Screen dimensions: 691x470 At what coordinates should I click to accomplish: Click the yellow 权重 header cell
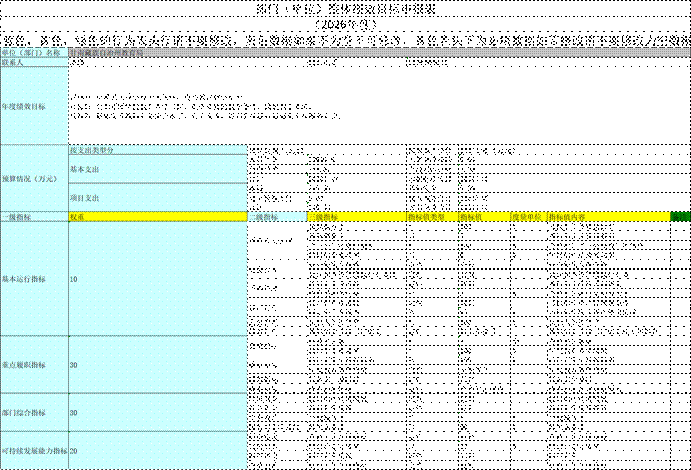(157, 217)
